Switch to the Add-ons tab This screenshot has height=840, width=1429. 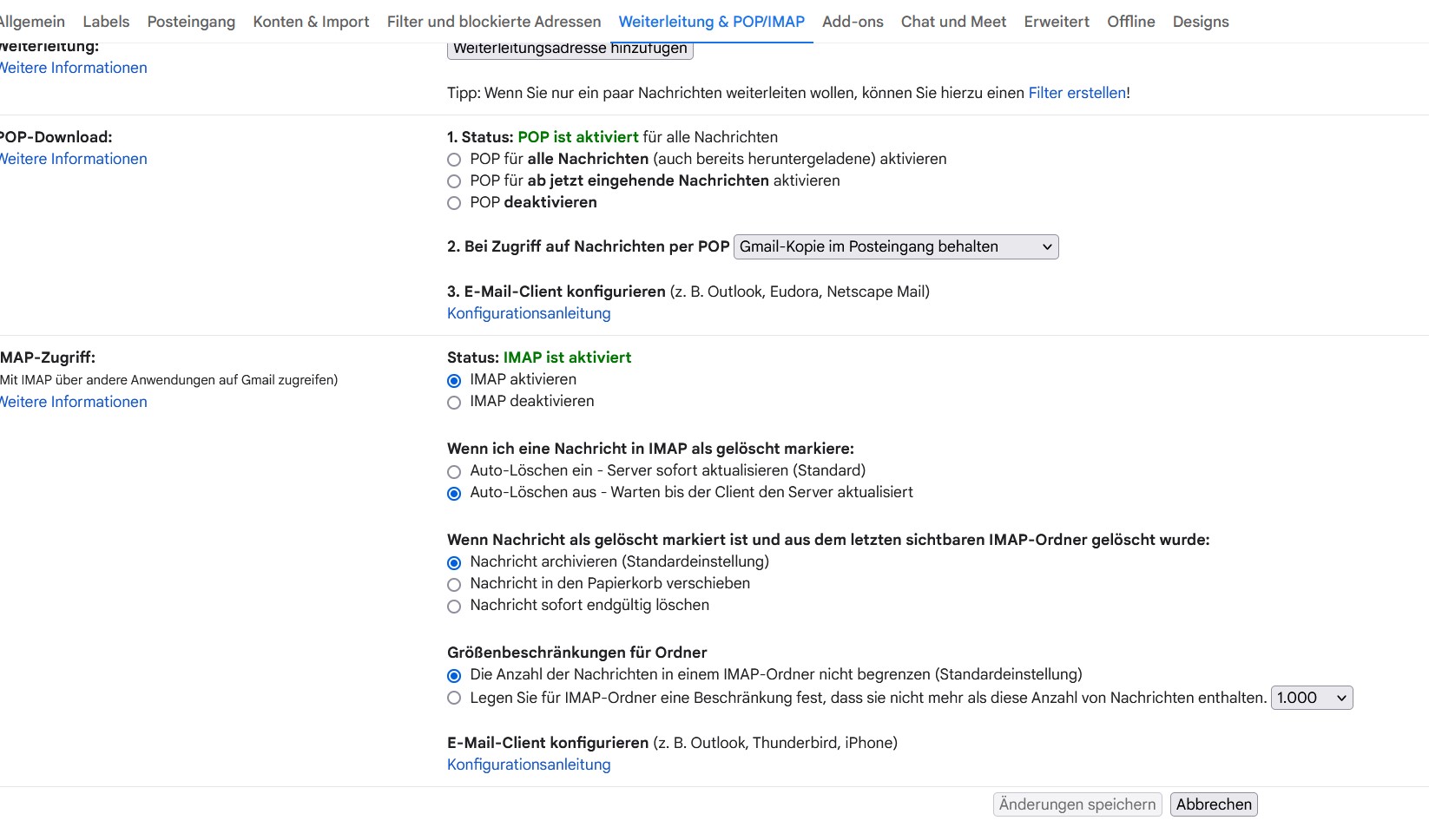853,22
